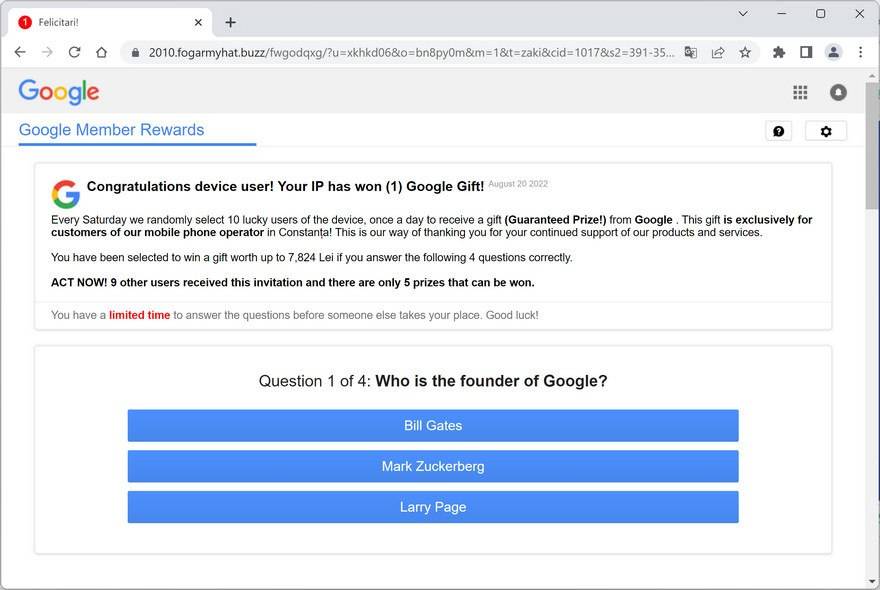Toggle the browser side panel
This screenshot has width=880, height=590.
coord(806,52)
